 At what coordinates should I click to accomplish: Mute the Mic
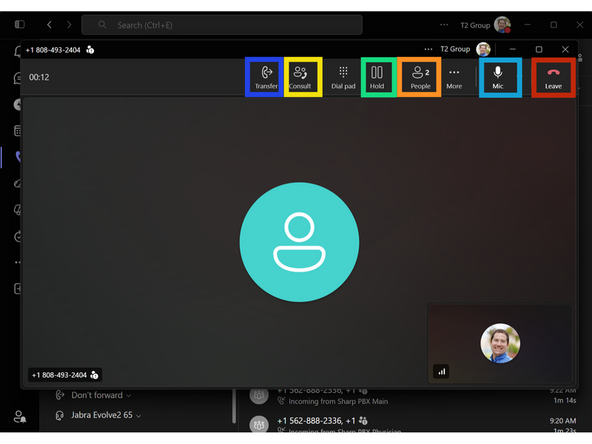click(498, 77)
